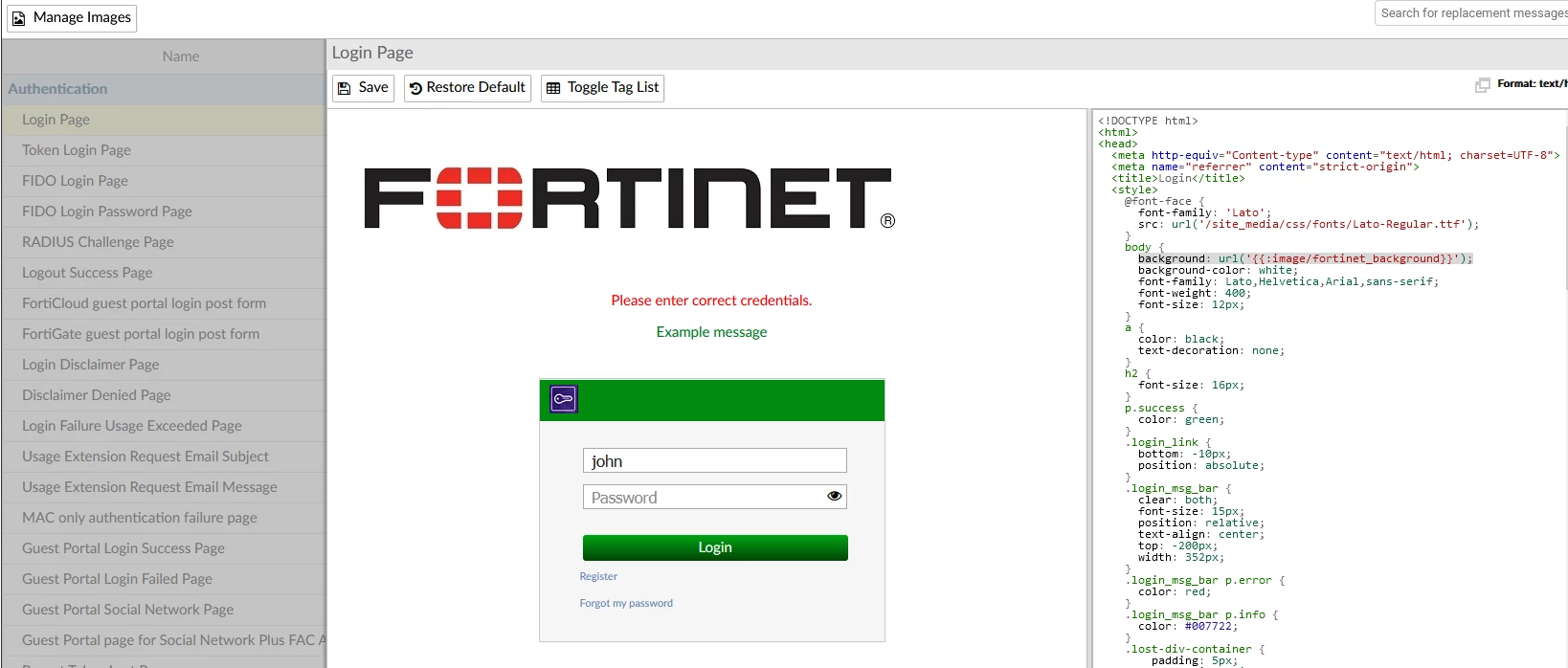Save the Login Page message
This screenshot has height=668, width=1568.
click(363, 88)
